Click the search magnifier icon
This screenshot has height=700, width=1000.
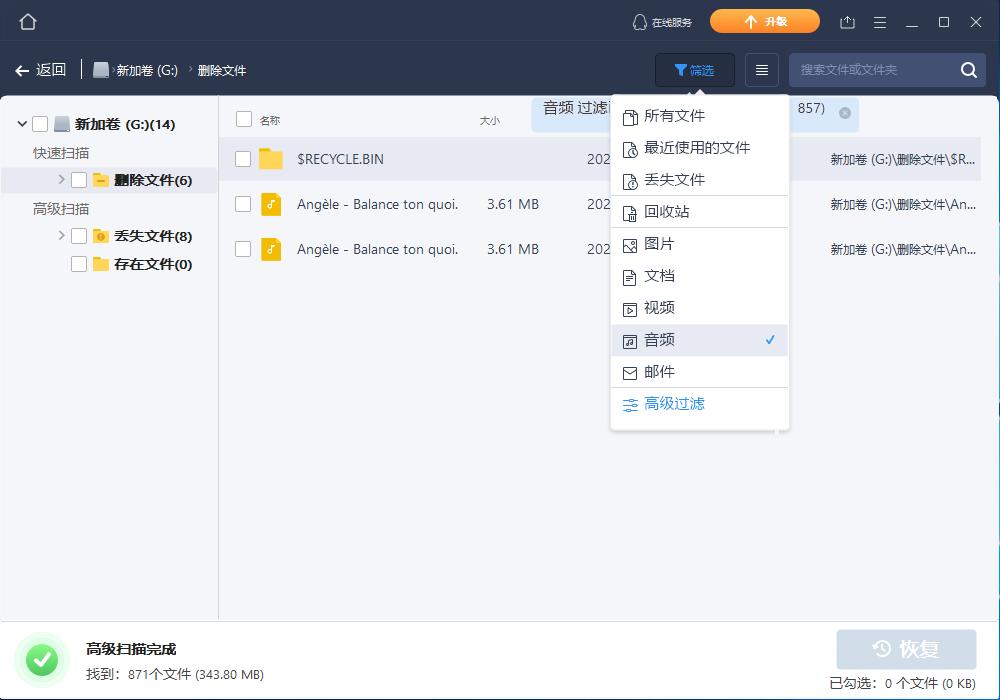pyautogui.click(x=967, y=70)
